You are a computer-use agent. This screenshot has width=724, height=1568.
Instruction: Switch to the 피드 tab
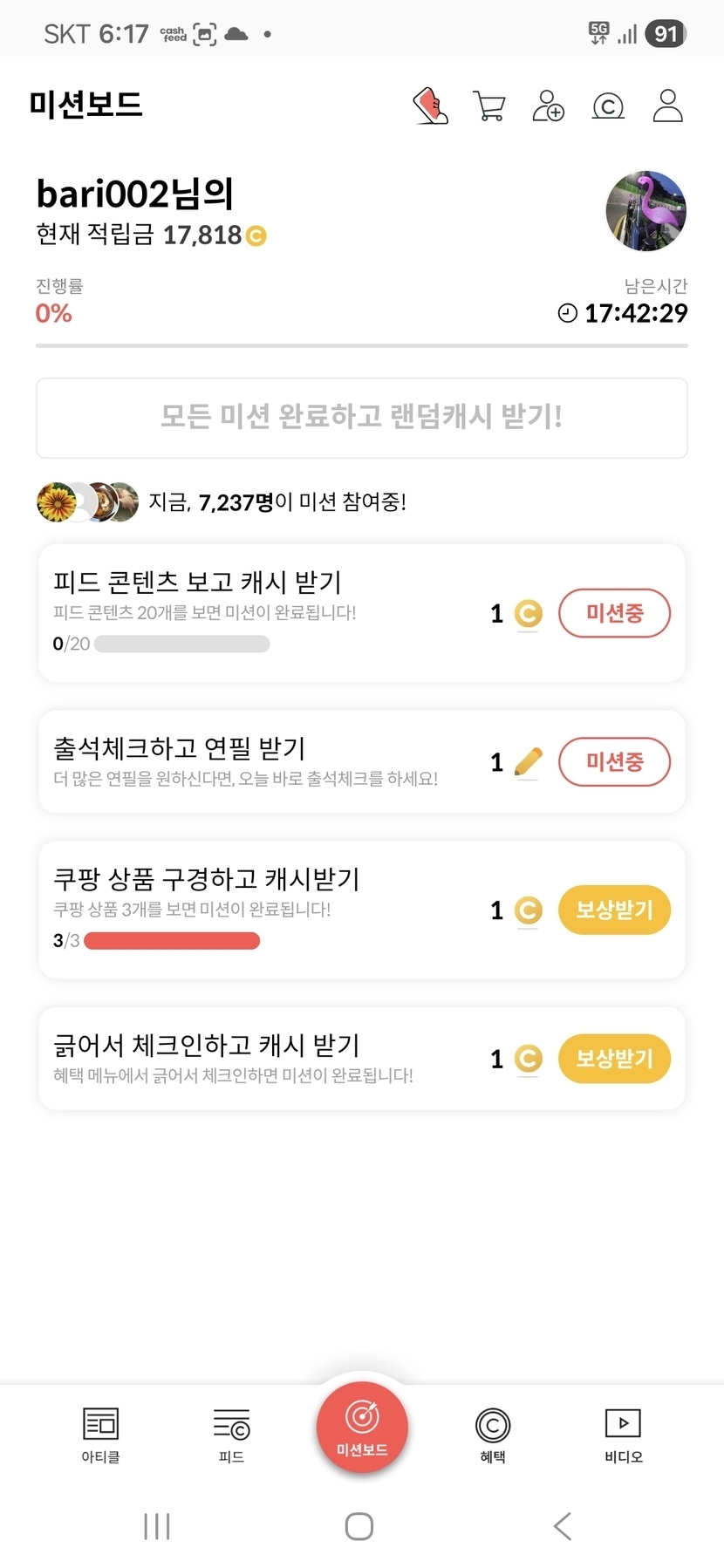coord(231,1435)
